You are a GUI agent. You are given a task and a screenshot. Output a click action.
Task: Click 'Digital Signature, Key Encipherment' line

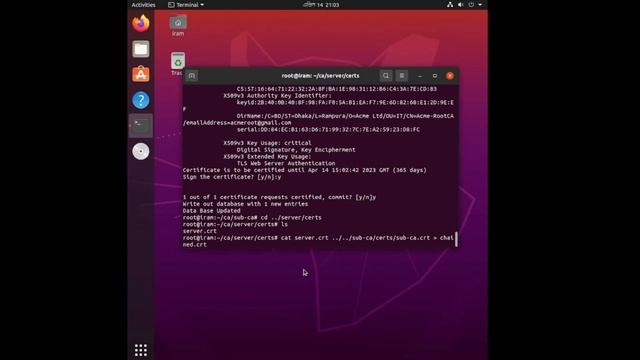pyautogui.click(x=296, y=150)
